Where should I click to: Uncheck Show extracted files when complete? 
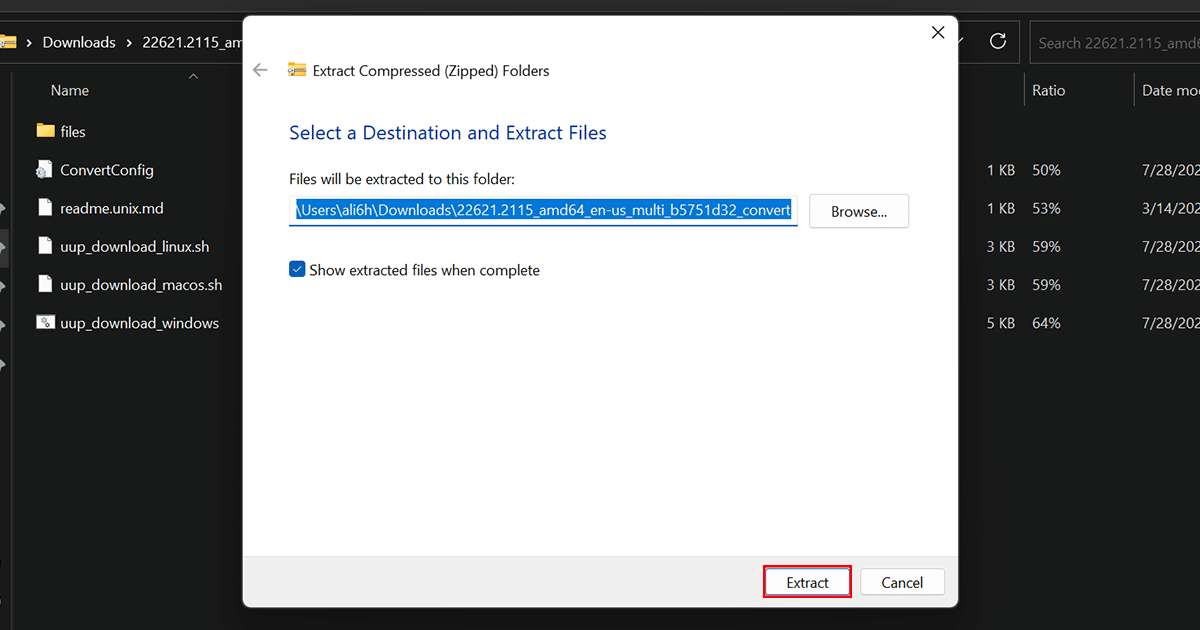pos(297,270)
